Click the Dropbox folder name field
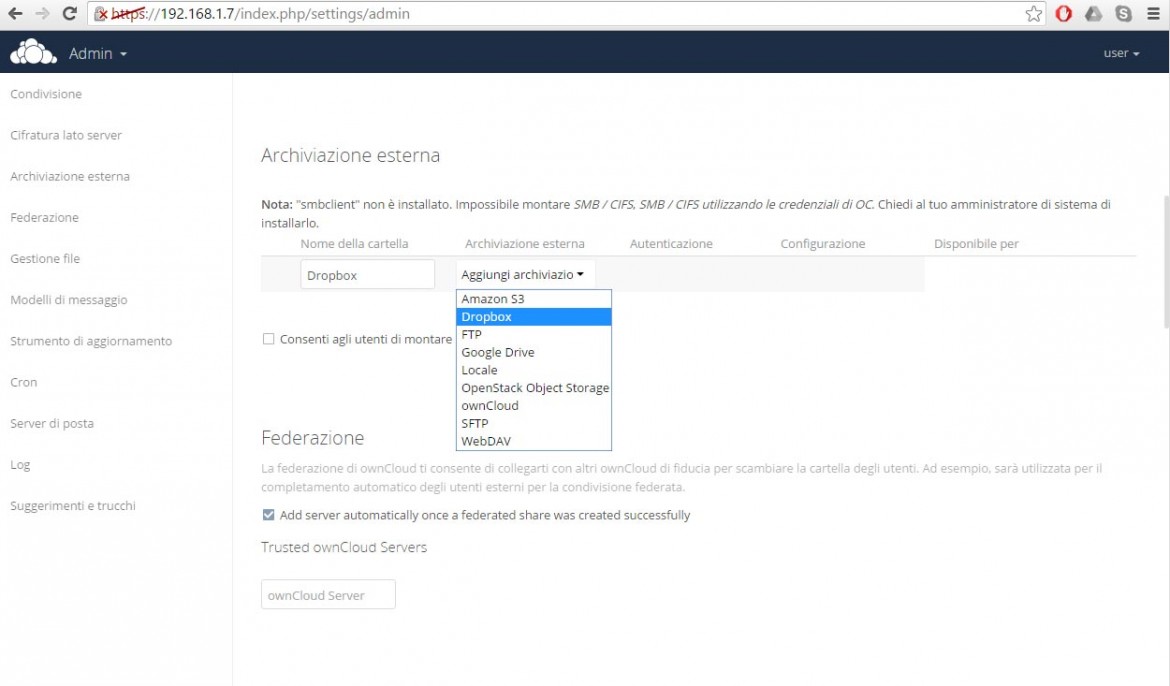Viewport: 1170px width, 686px height. [x=367, y=275]
